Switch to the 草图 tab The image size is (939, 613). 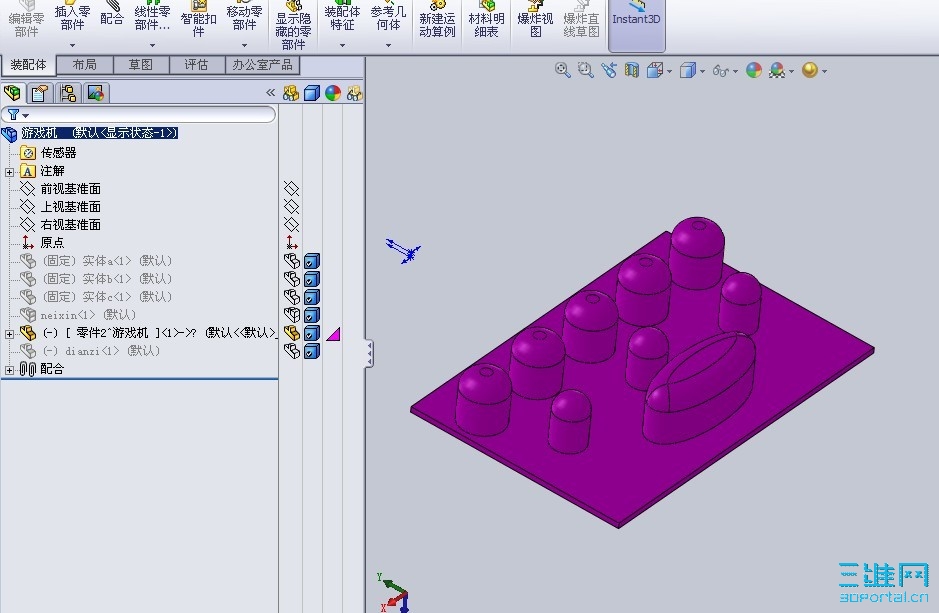coord(141,64)
